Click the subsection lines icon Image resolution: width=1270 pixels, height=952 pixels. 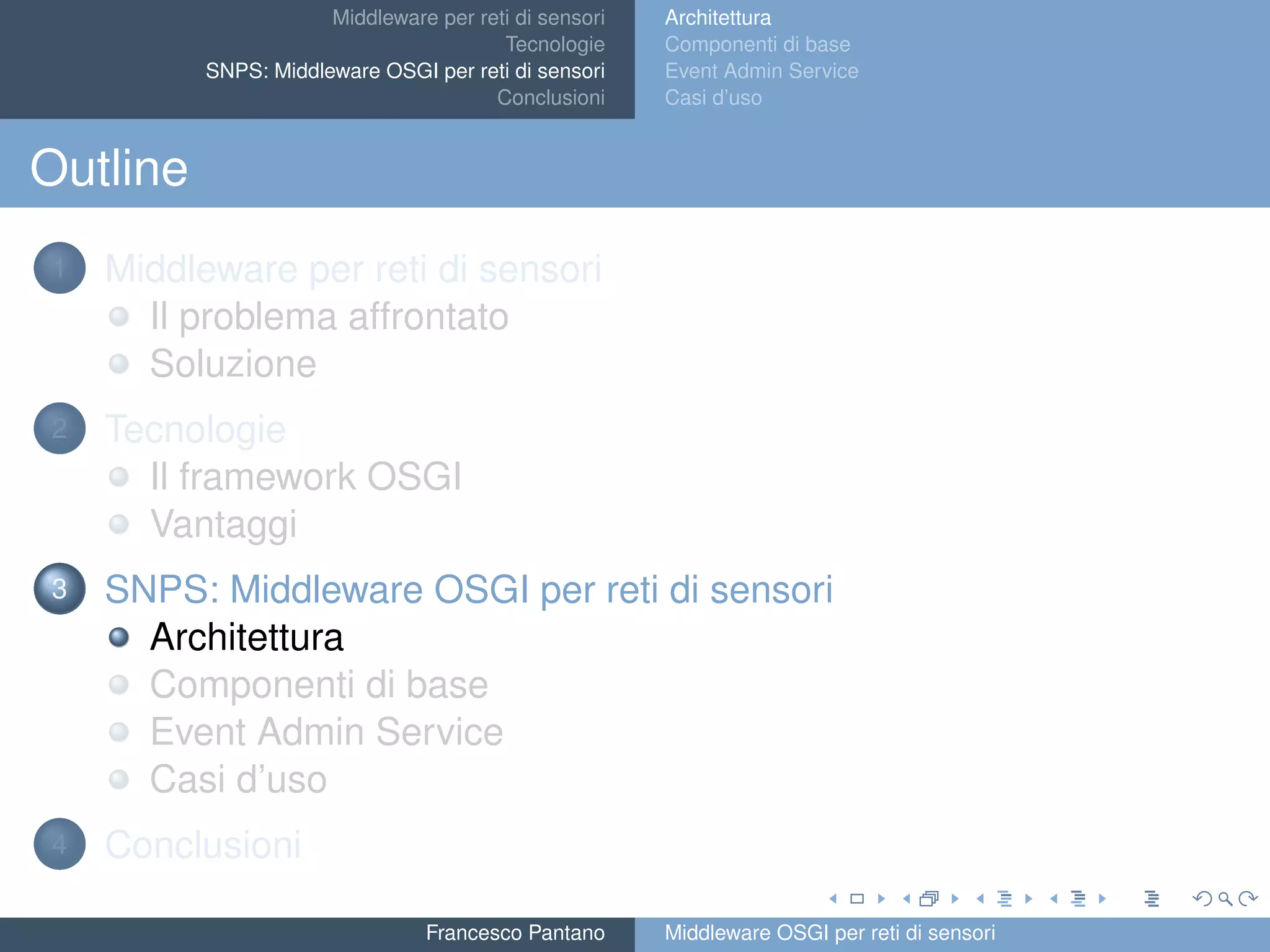click(x=1005, y=898)
